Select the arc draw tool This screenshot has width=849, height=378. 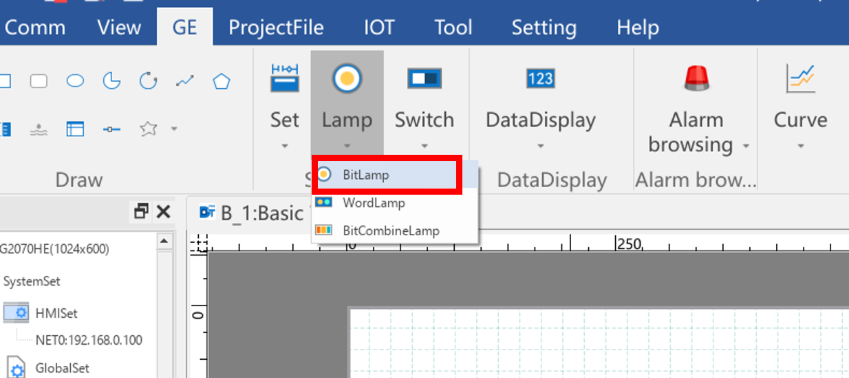click(148, 81)
